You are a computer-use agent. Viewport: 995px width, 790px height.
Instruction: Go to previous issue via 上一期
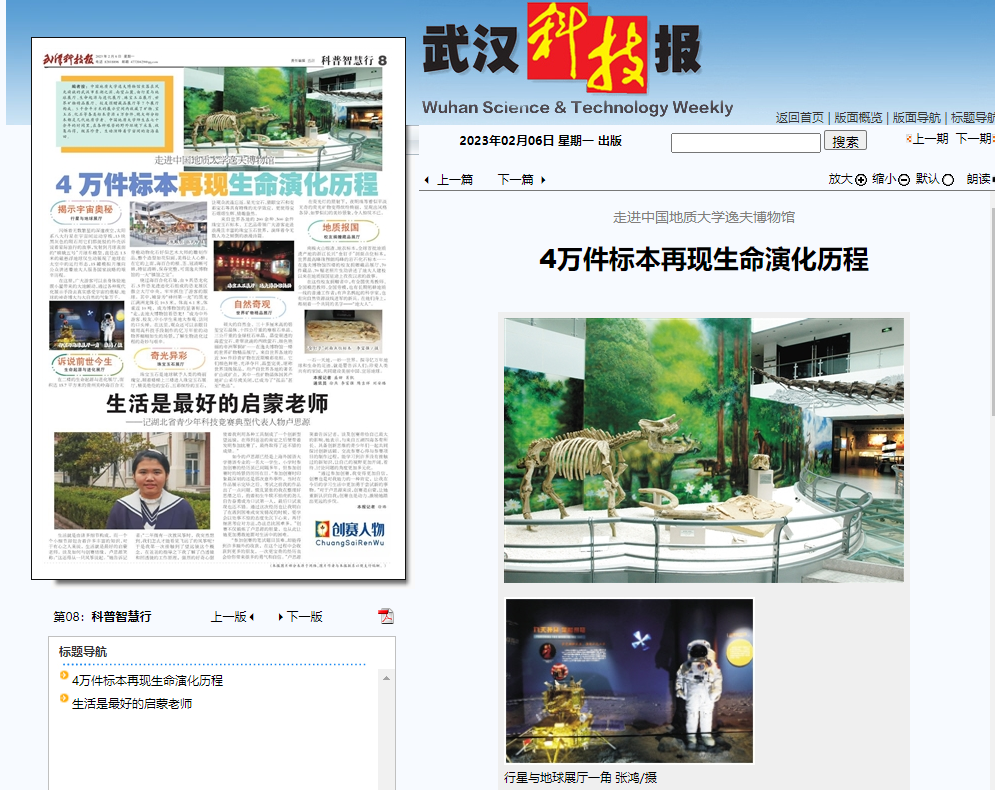pos(930,139)
